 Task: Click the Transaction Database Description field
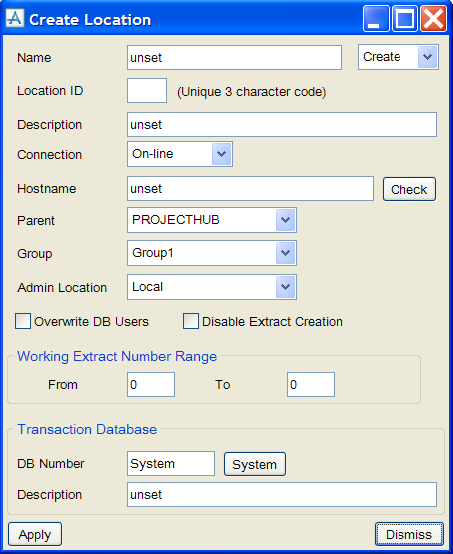(282, 495)
